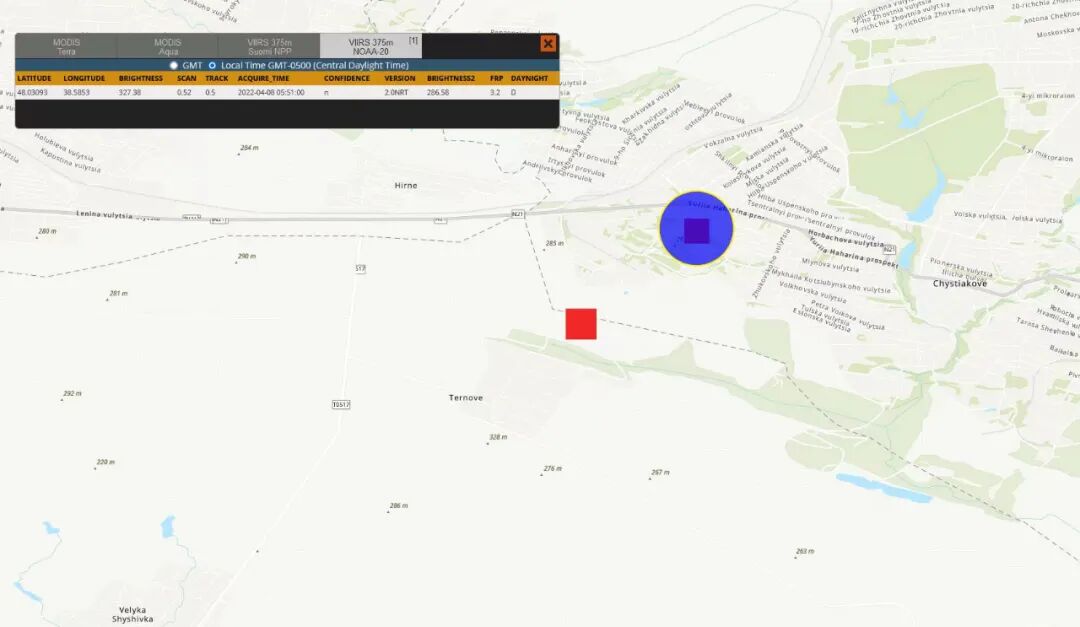Click the T0517 road shield near Ternove
Viewport: 1080px width, 627px height.
(x=341, y=404)
